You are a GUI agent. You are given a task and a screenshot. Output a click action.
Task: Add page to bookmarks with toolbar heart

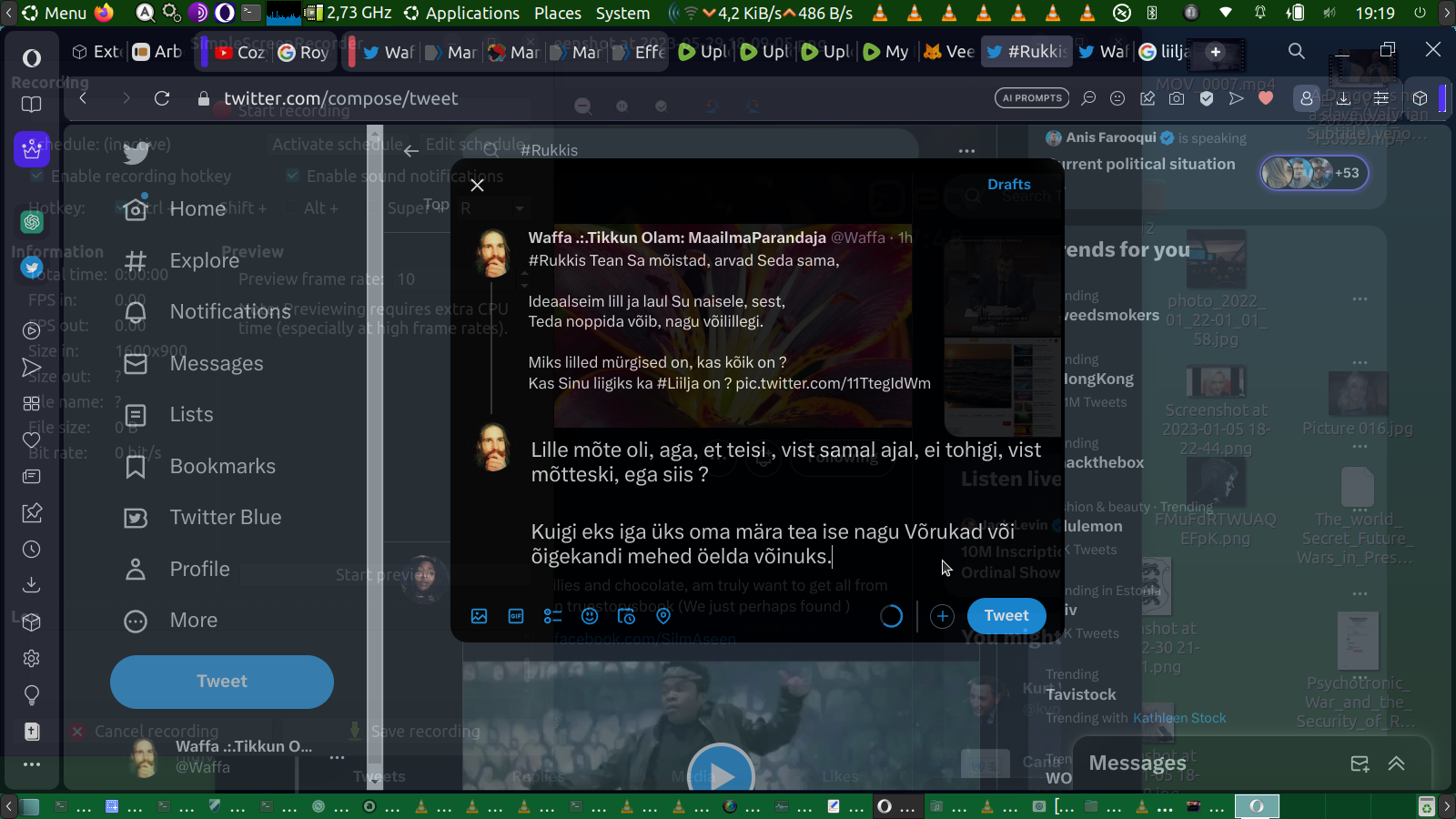[x=1265, y=98]
